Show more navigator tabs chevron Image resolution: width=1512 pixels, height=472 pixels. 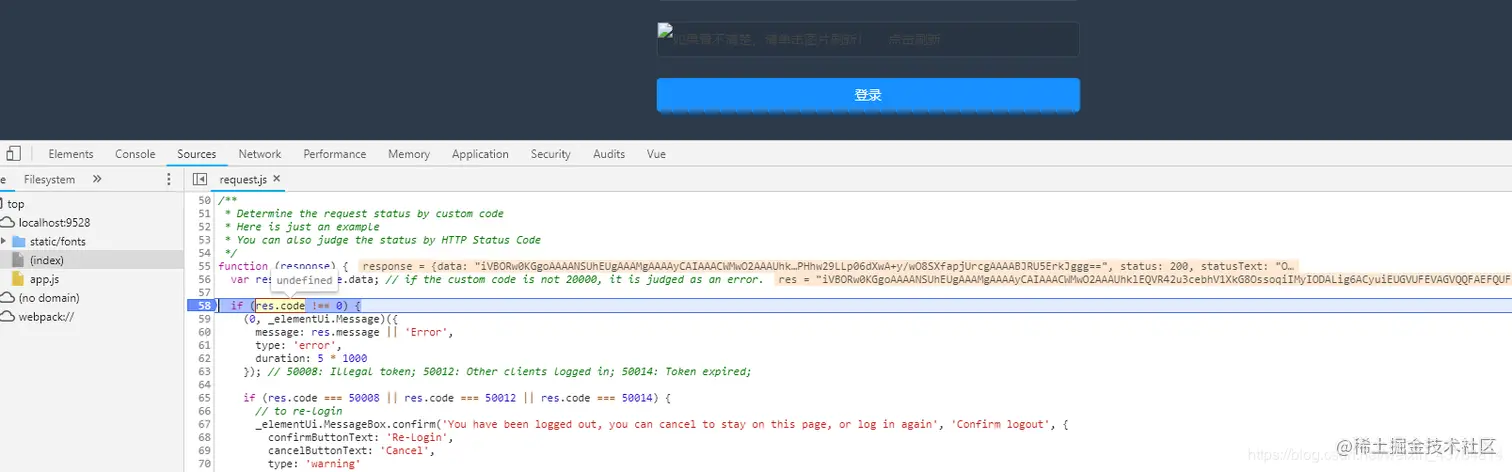pyautogui.click(x=97, y=179)
